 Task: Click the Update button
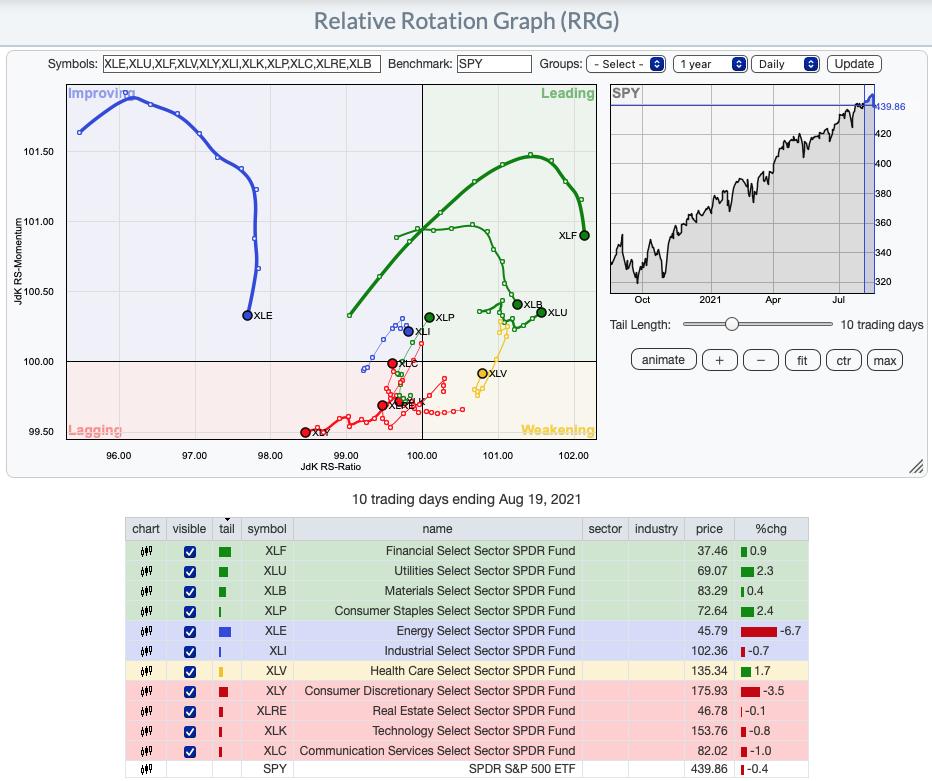pos(854,64)
